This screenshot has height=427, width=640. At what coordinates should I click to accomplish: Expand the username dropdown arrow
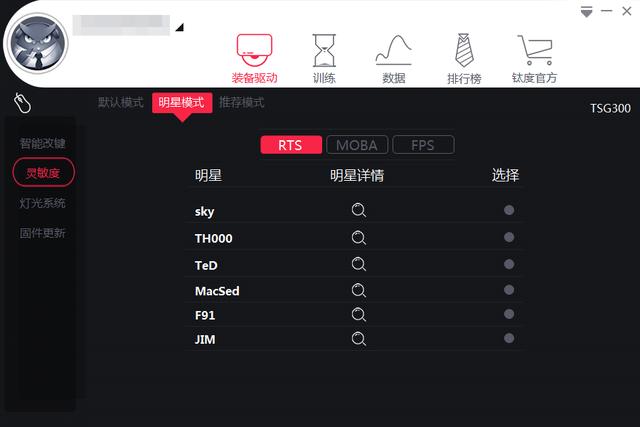pyautogui.click(x=180, y=27)
